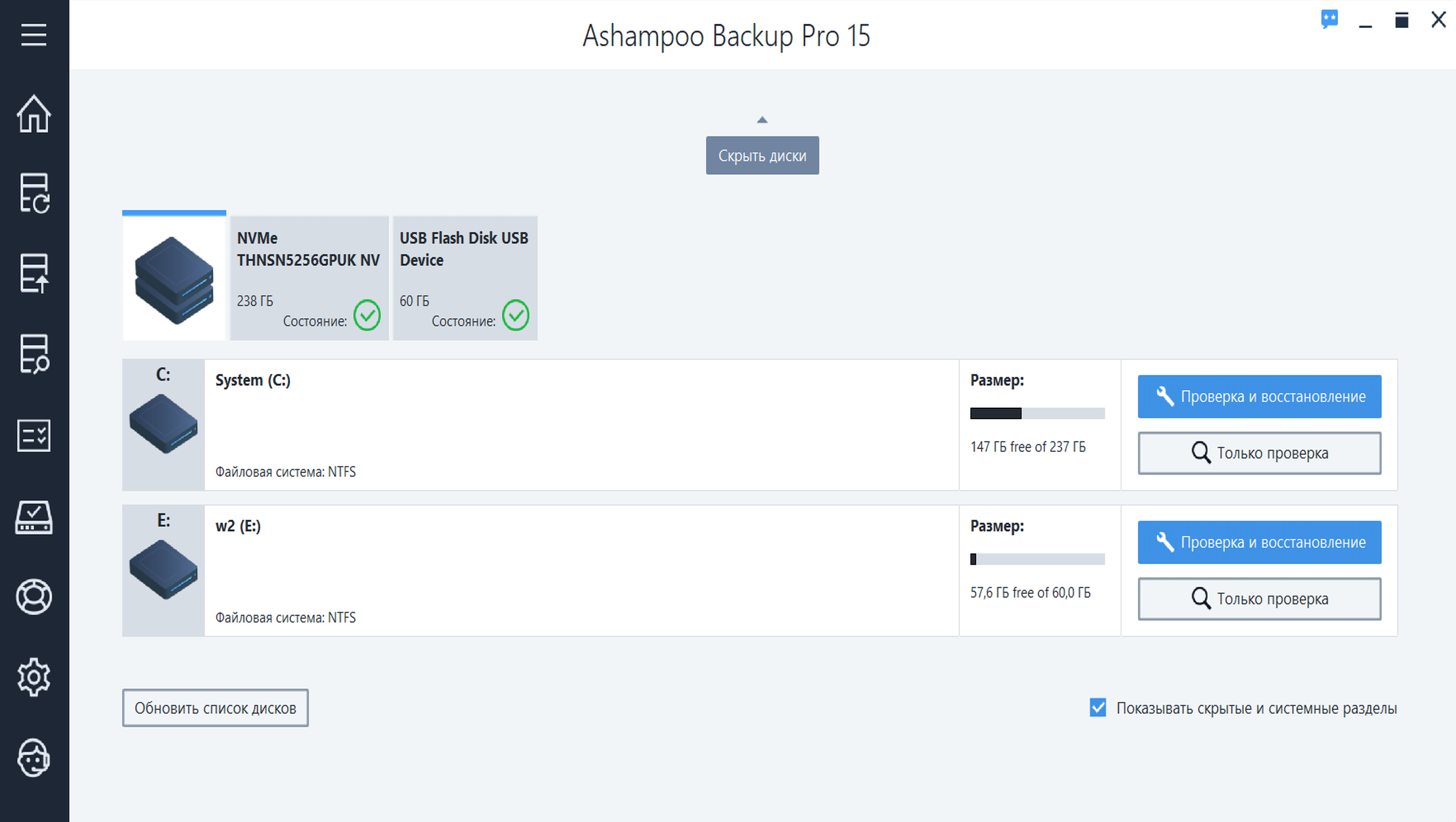This screenshot has height=822, width=1456.
Task: Open the restore backup section
Action: point(33,275)
